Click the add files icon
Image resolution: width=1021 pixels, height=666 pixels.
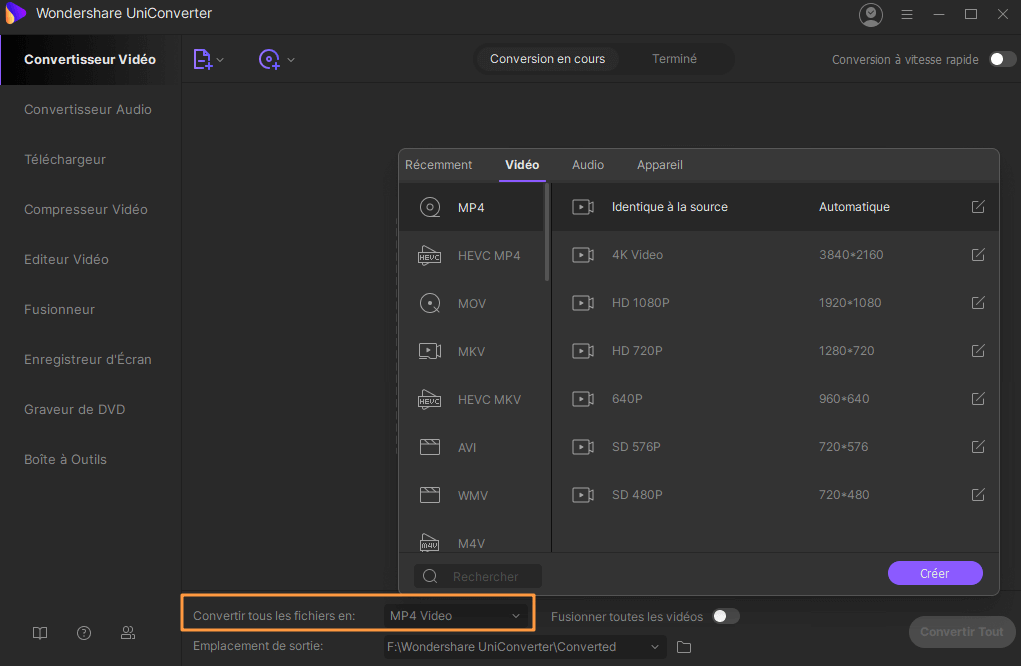[203, 59]
